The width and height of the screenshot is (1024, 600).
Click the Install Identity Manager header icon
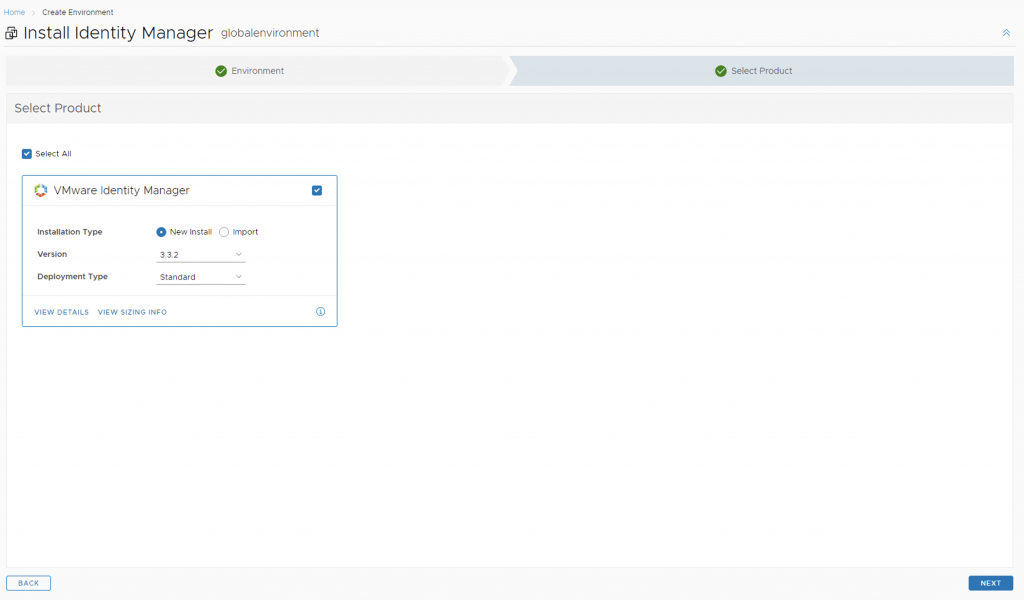[x=12, y=33]
